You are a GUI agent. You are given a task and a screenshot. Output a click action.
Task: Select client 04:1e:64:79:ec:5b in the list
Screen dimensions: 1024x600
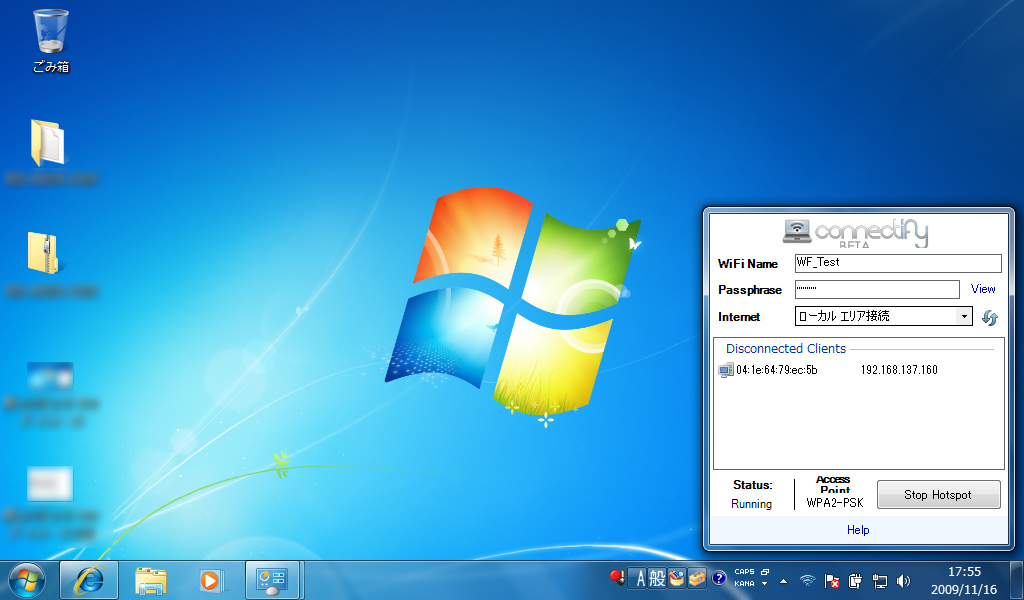point(776,370)
